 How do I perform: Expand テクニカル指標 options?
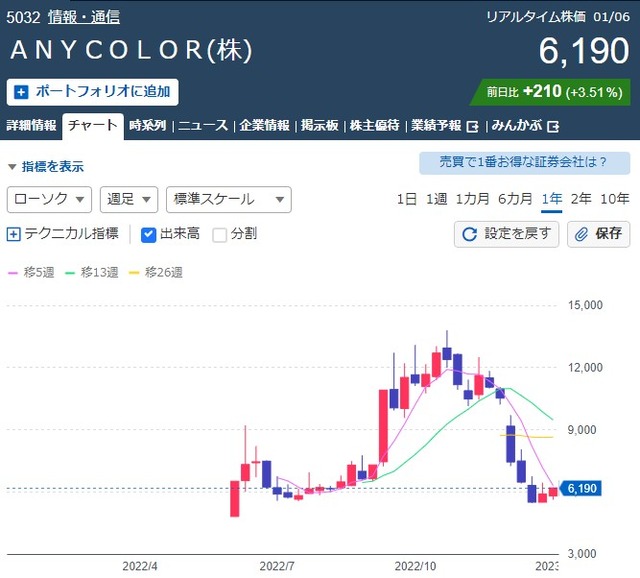pyautogui.click(x=63, y=234)
